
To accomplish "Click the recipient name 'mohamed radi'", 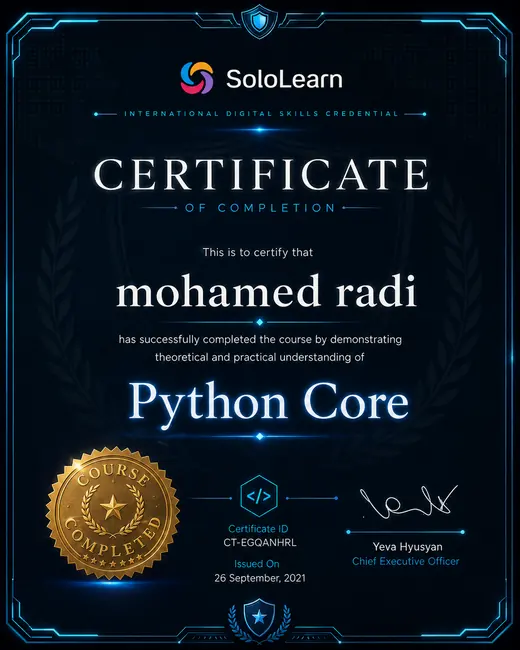I will click(266, 291).
